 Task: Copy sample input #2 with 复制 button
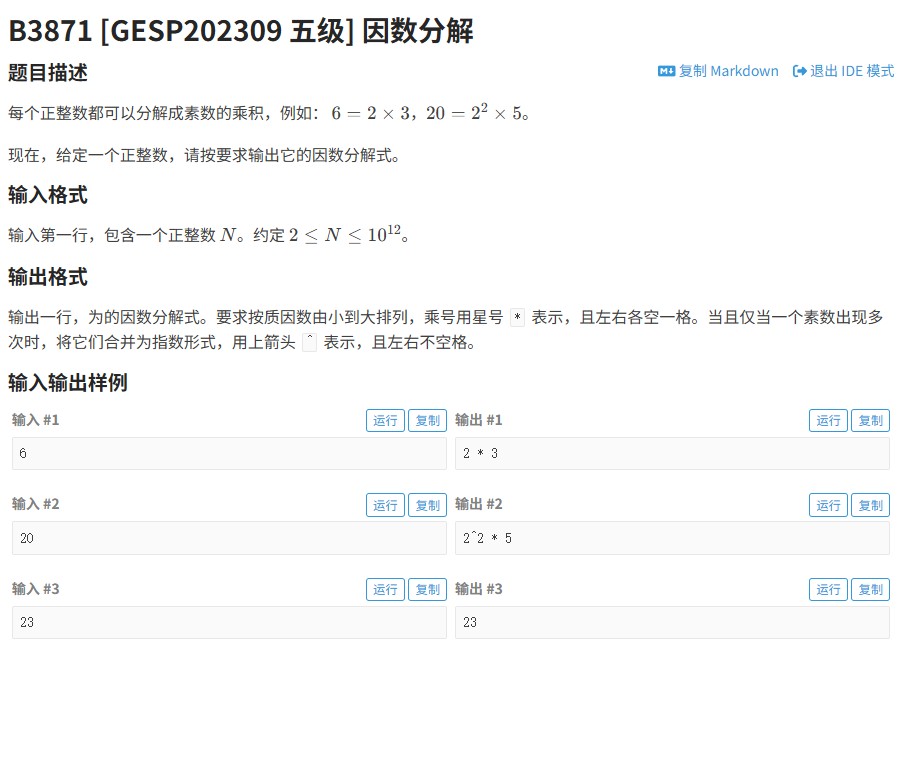(x=428, y=505)
